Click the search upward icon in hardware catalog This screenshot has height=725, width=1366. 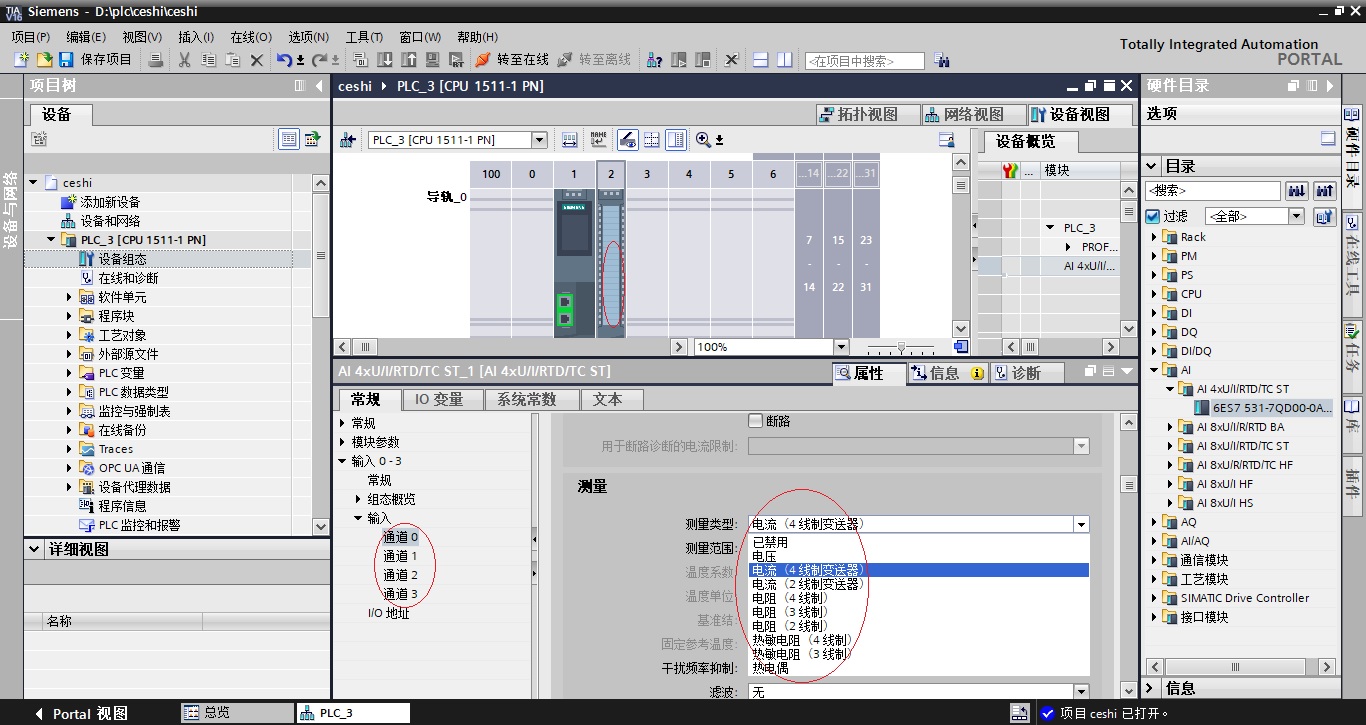click(x=1324, y=190)
